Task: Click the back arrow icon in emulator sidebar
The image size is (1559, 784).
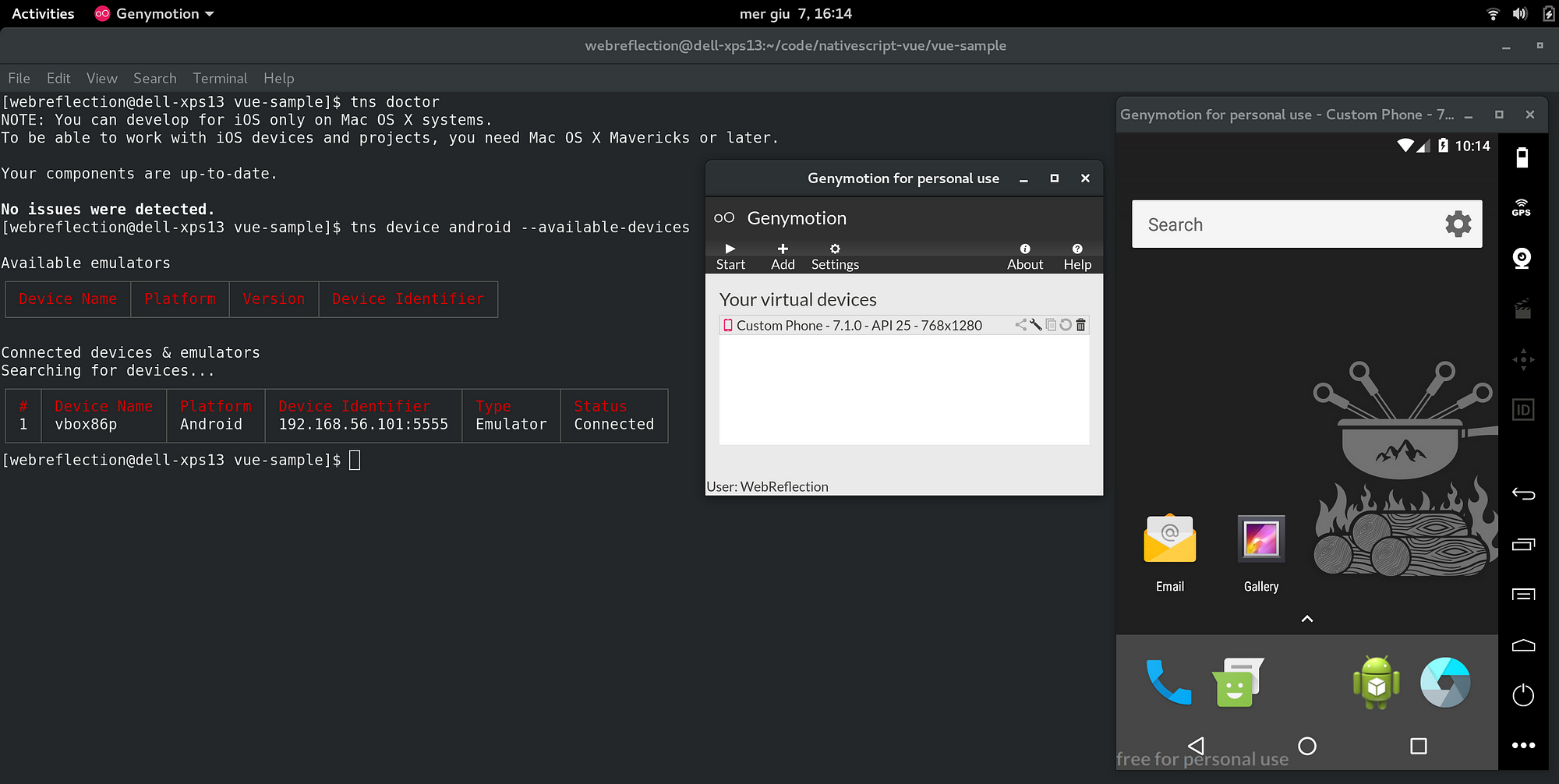Action: (x=1523, y=493)
